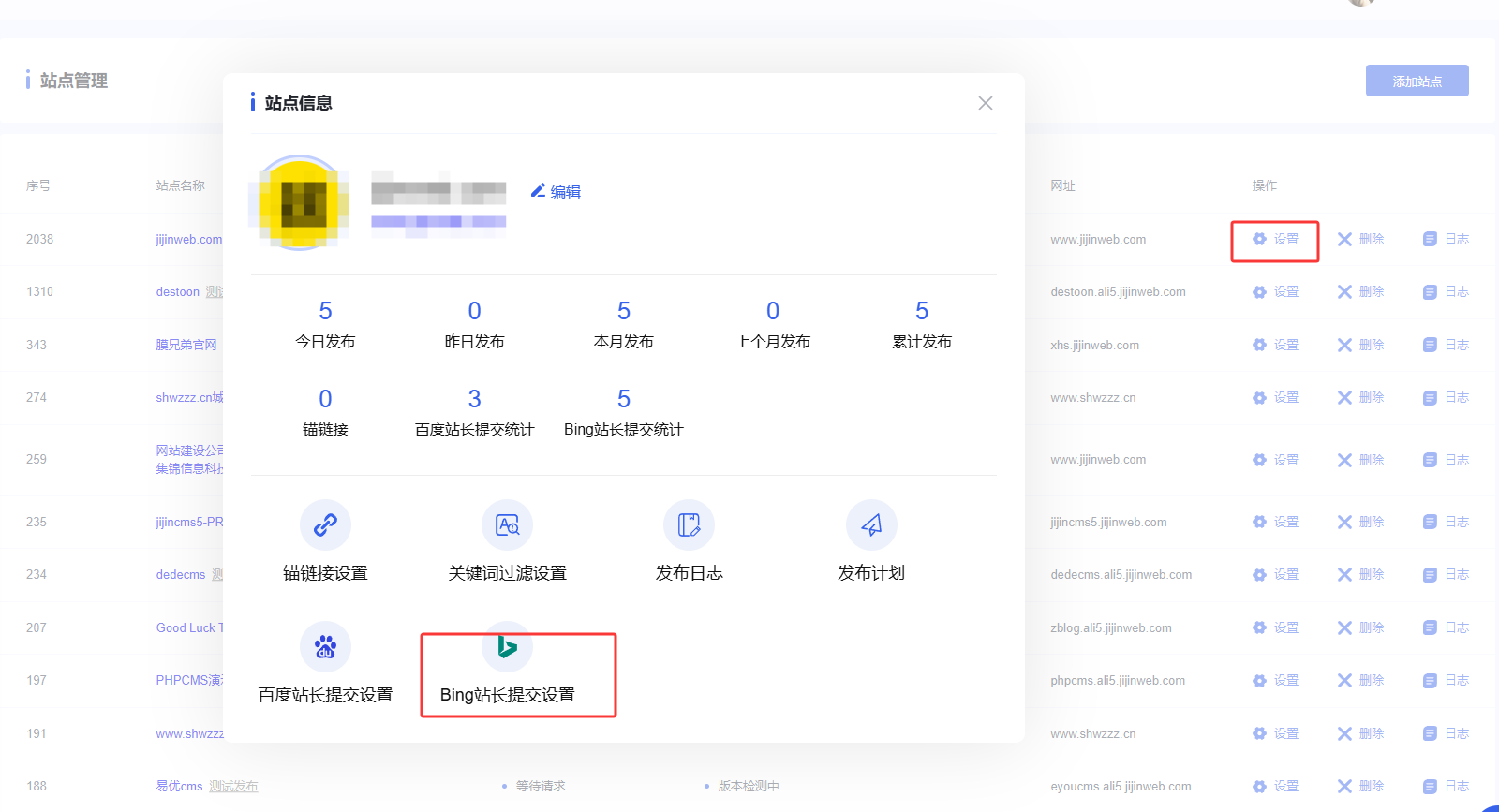The height and width of the screenshot is (812, 1499).
Task: Open 设置 for eyoucms.ali5.jijinweb.com
Action: (x=1276, y=787)
